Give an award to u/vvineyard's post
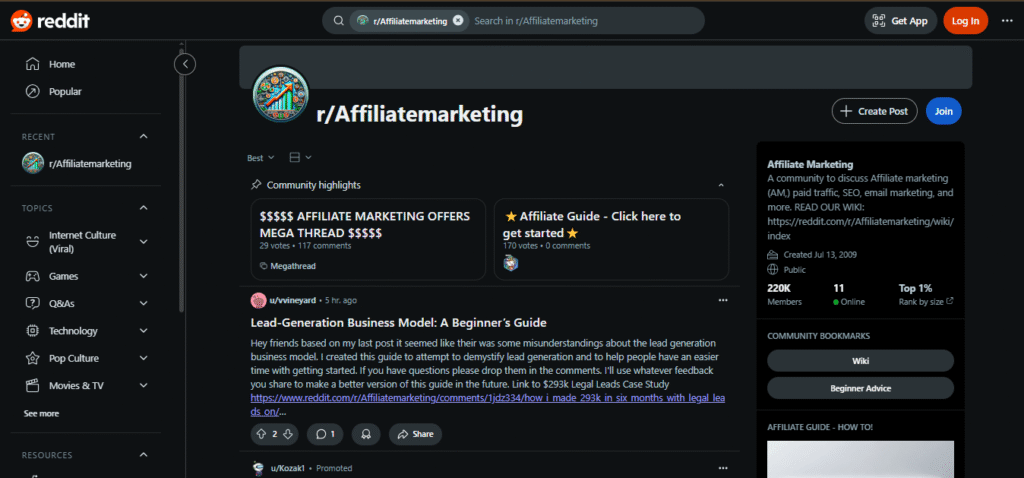This screenshot has height=478, width=1024. 366,434
